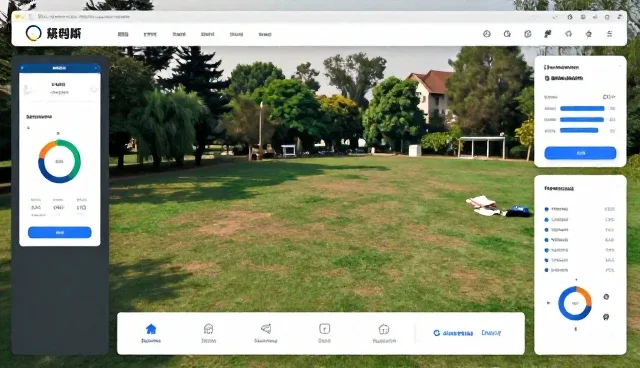Viewport: 640px width, 368px height.
Task: Expand the chevron value above the progress bars
Action: (609, 97)
